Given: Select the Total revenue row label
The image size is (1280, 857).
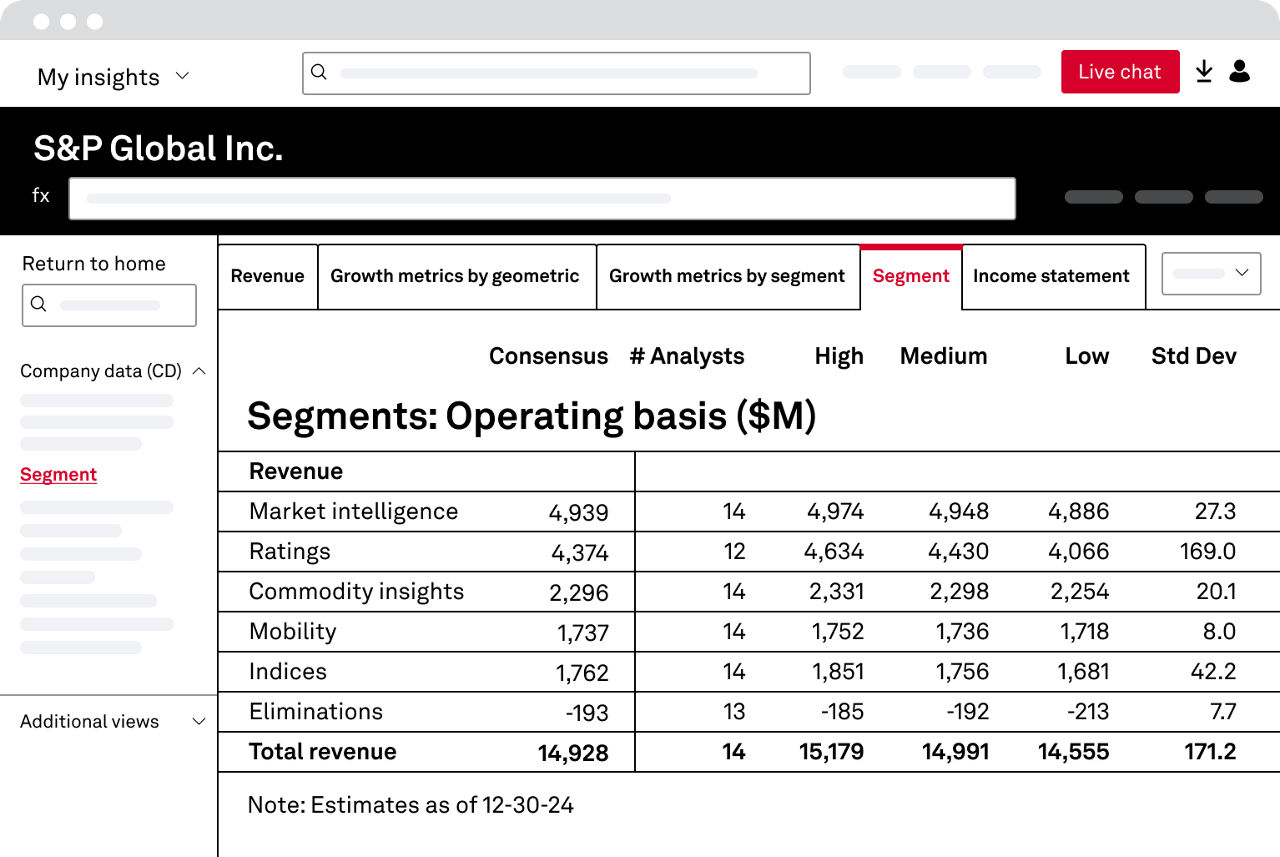Looking at the screenshot, I should pos(322,751).
